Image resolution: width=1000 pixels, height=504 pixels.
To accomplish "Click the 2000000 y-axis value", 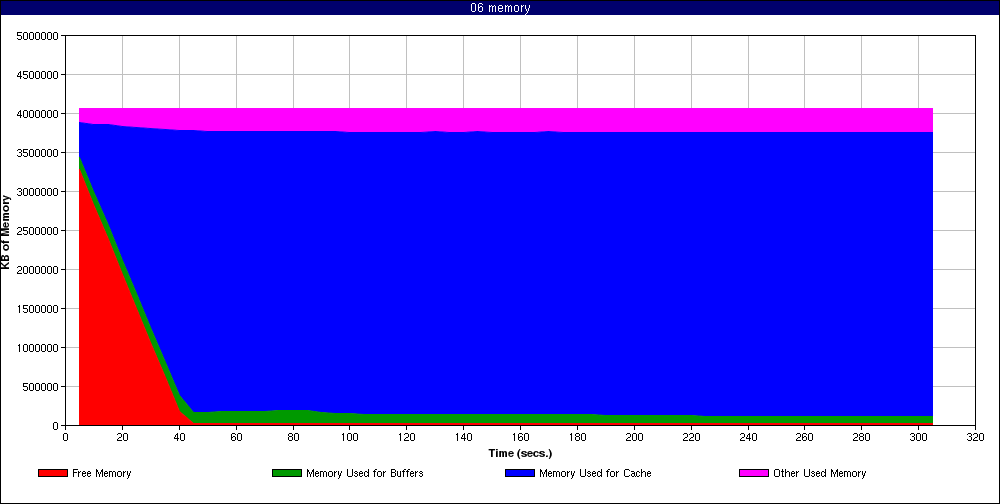I will [40, 270].
